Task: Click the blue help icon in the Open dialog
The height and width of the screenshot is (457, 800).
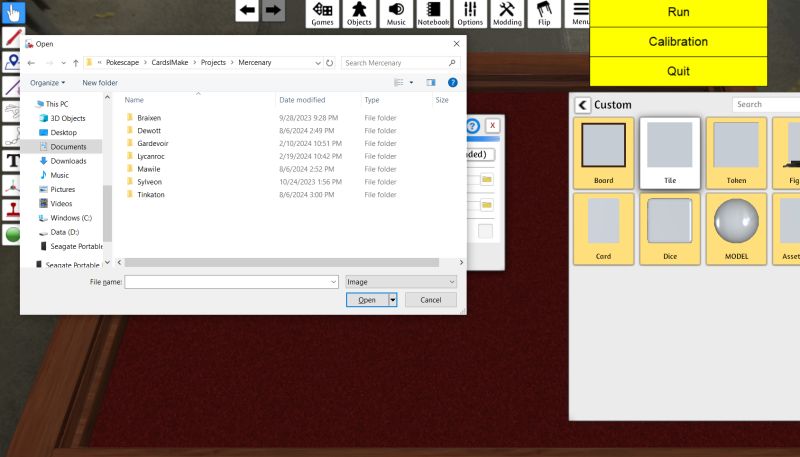Action: 453,83
